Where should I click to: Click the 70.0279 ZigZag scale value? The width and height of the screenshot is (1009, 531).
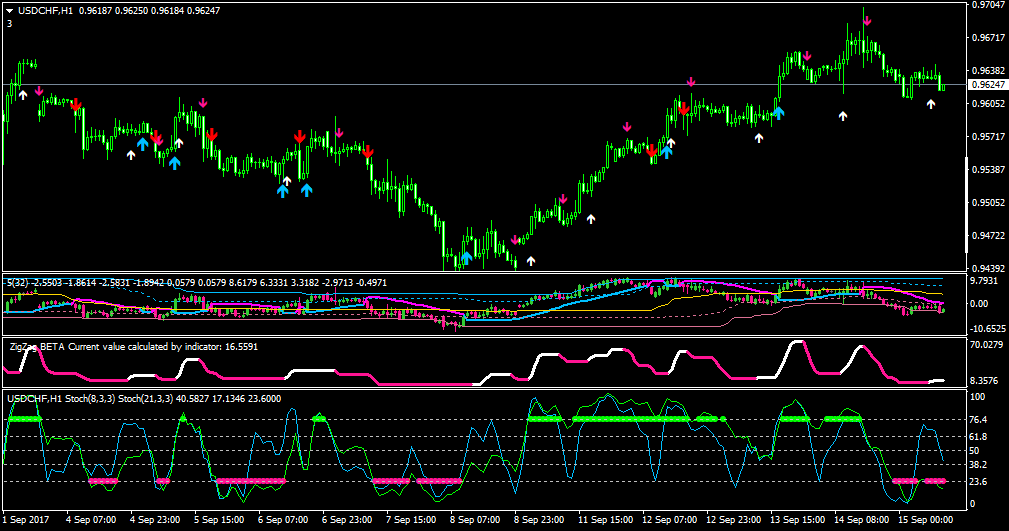pyautogui.click(x=986, y=345)
